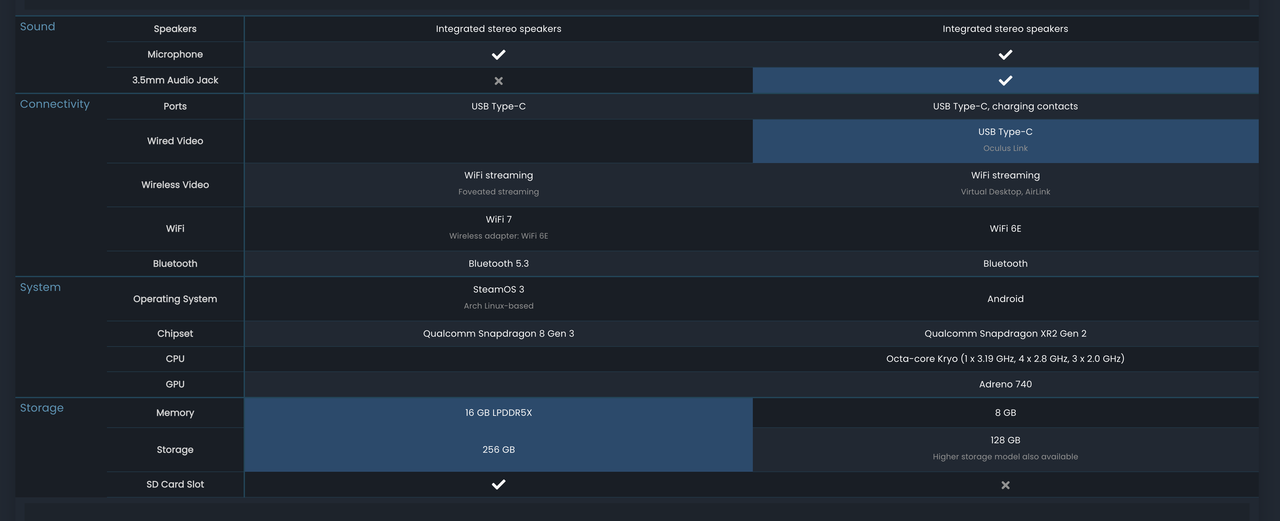Click the SD Card Slot checkmark
Viewport: 1280px width, 521px height.
498,484
